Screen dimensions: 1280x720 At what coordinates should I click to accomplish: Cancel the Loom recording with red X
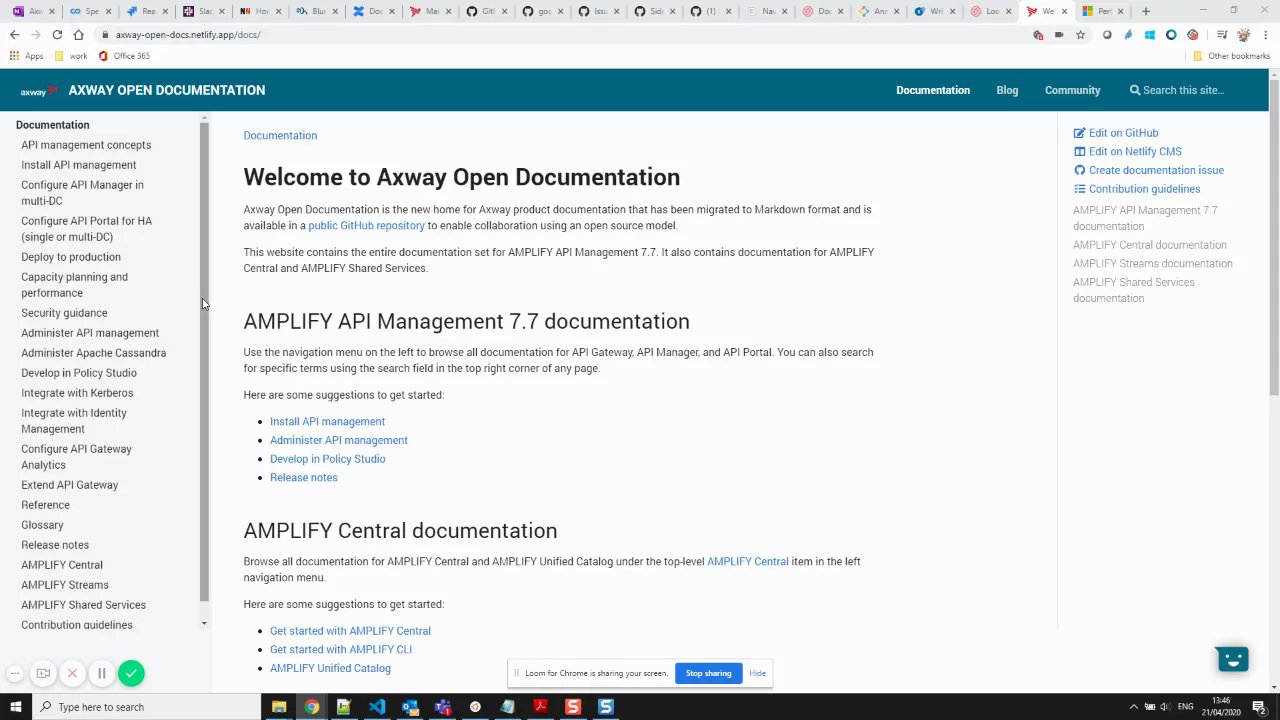pos(72,674)
